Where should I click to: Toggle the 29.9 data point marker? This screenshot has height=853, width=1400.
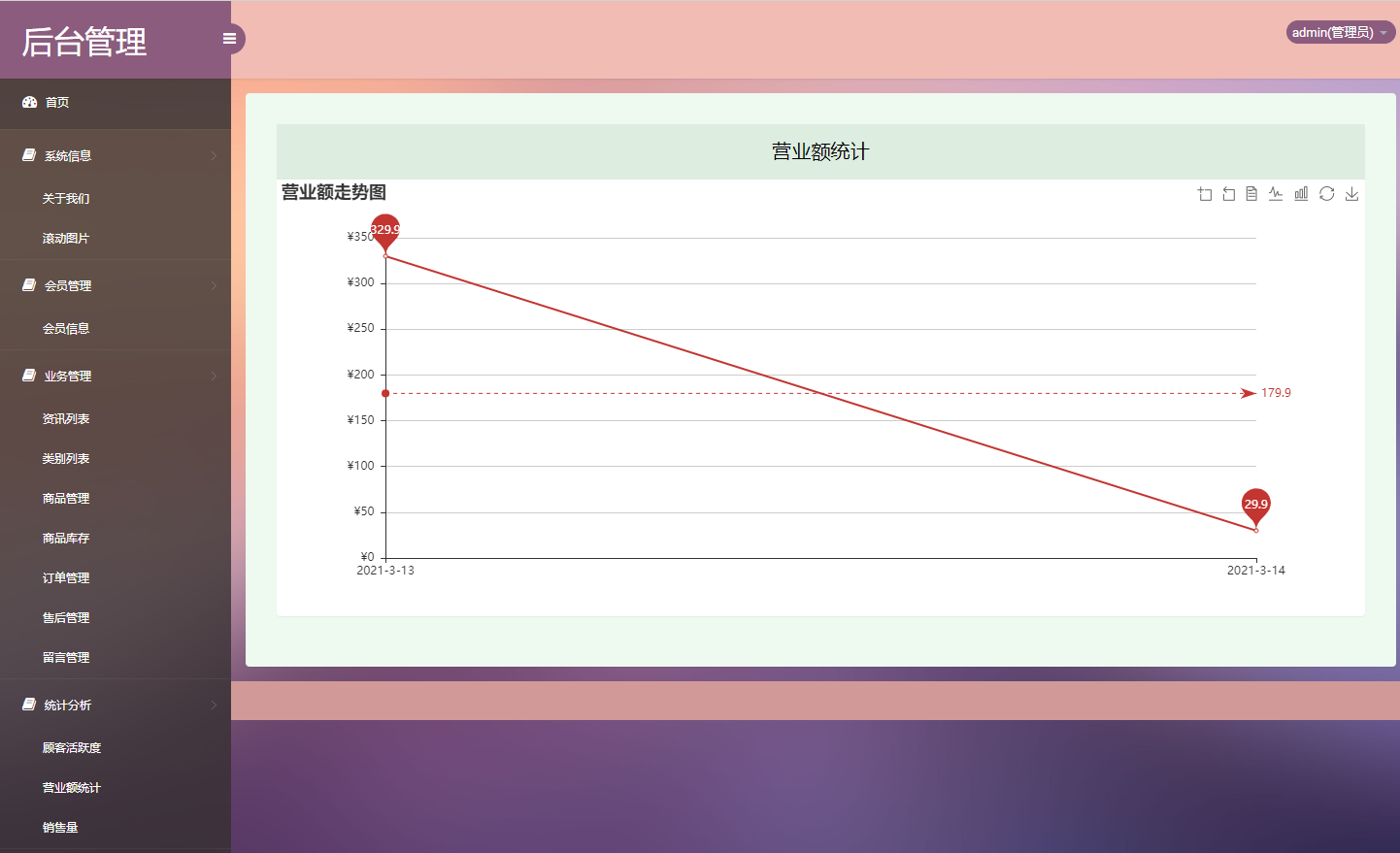[x=1256, y=505]
